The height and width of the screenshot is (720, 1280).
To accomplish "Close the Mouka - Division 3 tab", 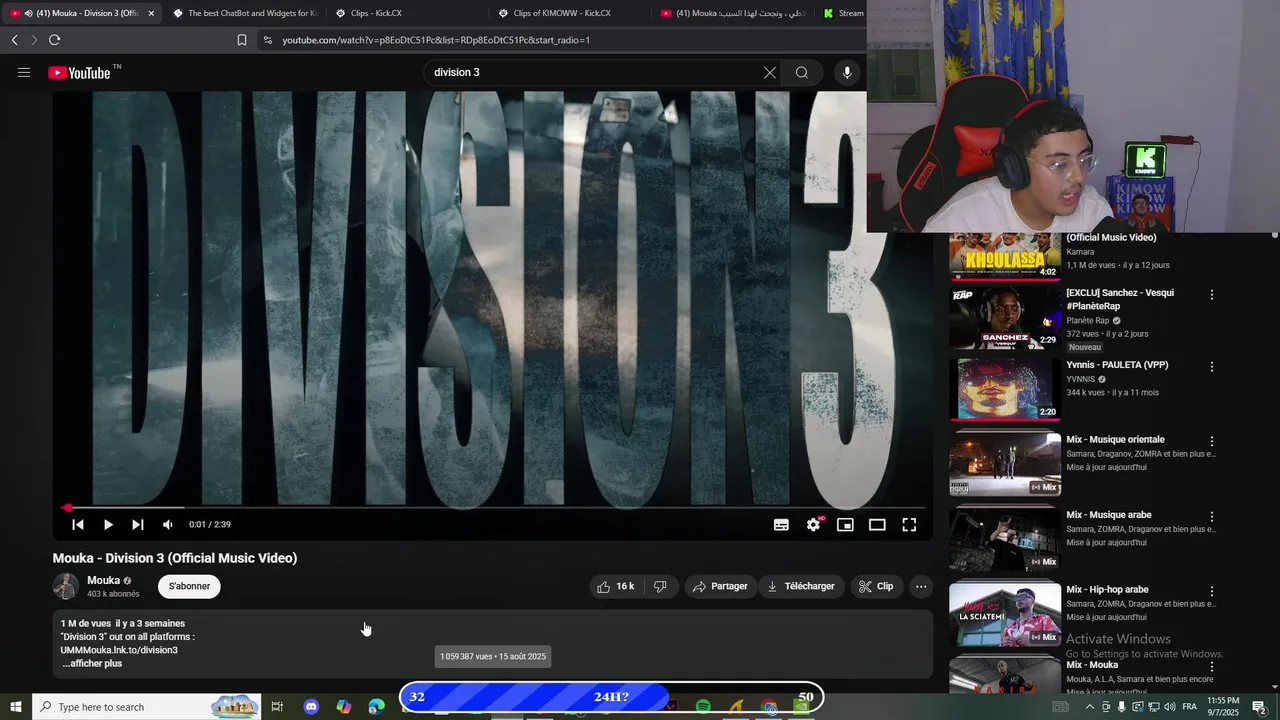I will pyautogui.click(x=151, y=13).
